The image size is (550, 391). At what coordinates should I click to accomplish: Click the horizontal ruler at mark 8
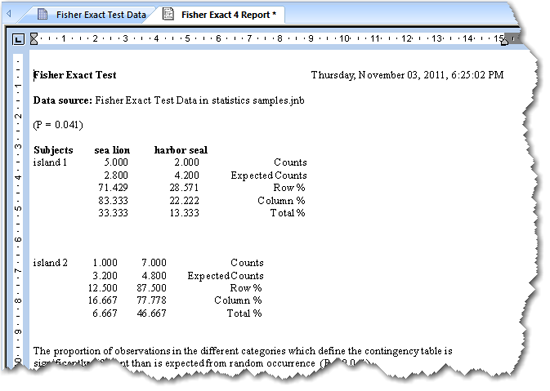click(x=280, y=39)
